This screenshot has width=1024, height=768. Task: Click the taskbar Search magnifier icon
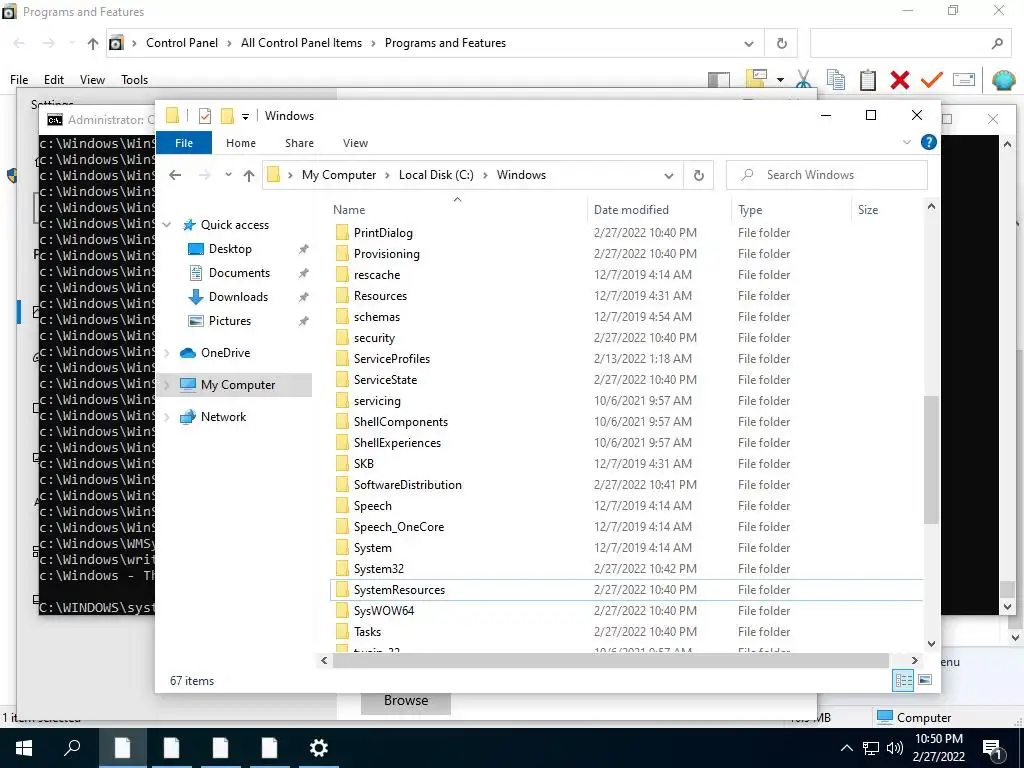click(x=73, y=748)
